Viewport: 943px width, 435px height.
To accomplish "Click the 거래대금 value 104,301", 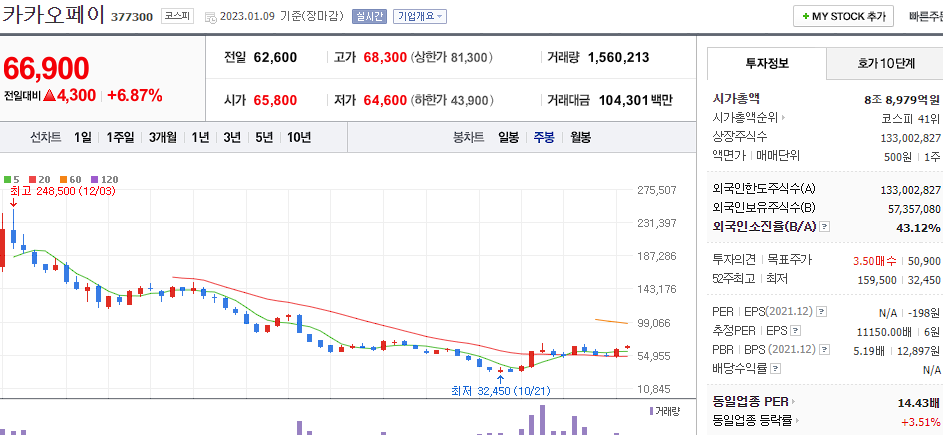I will (624, 100).
